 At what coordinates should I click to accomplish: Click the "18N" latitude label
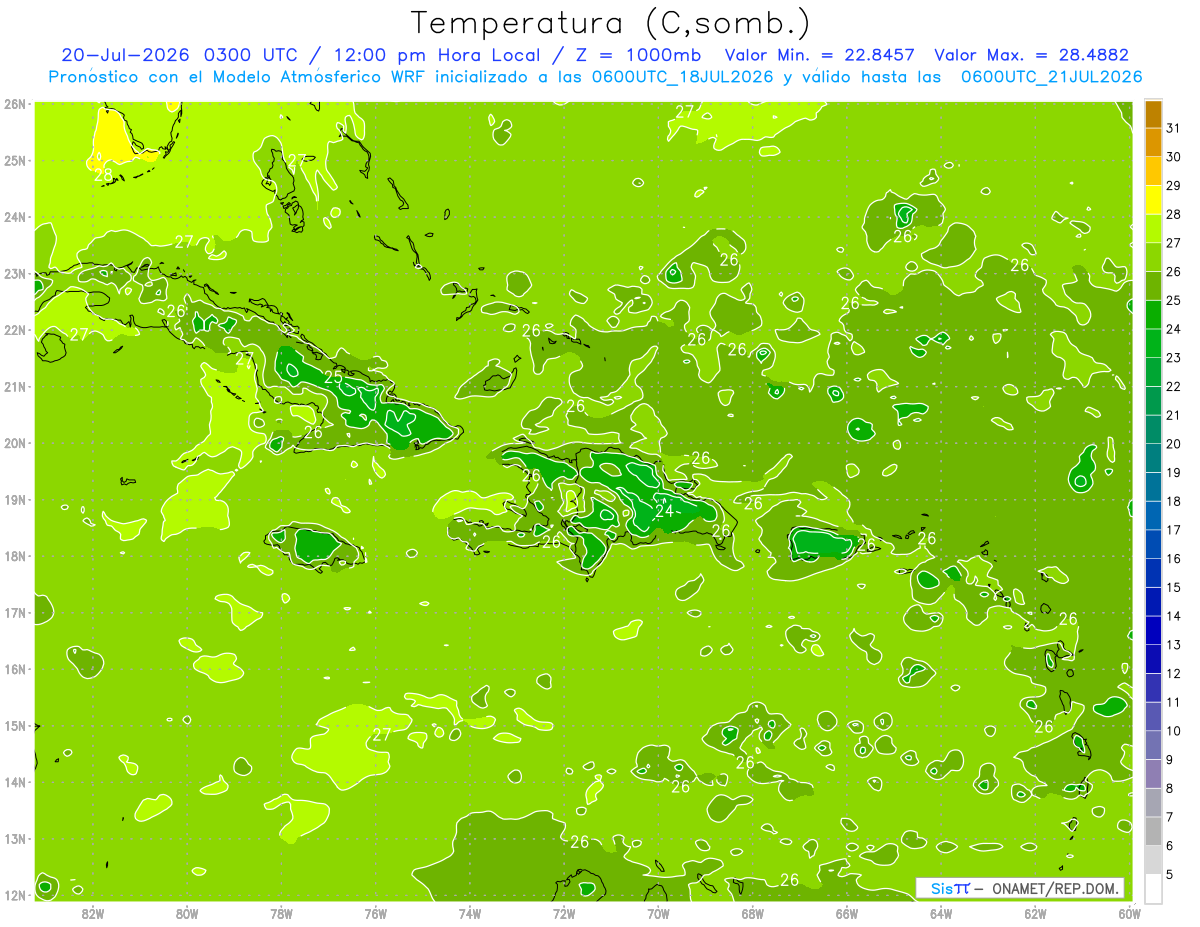click(14, 556)
